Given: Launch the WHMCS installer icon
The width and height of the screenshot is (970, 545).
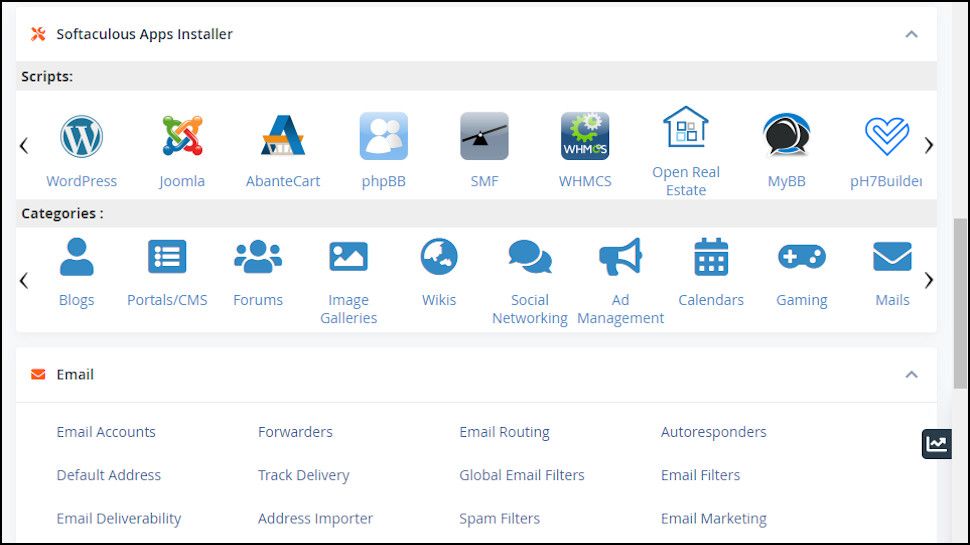Looking at the screenshot, I should point(585,136).
